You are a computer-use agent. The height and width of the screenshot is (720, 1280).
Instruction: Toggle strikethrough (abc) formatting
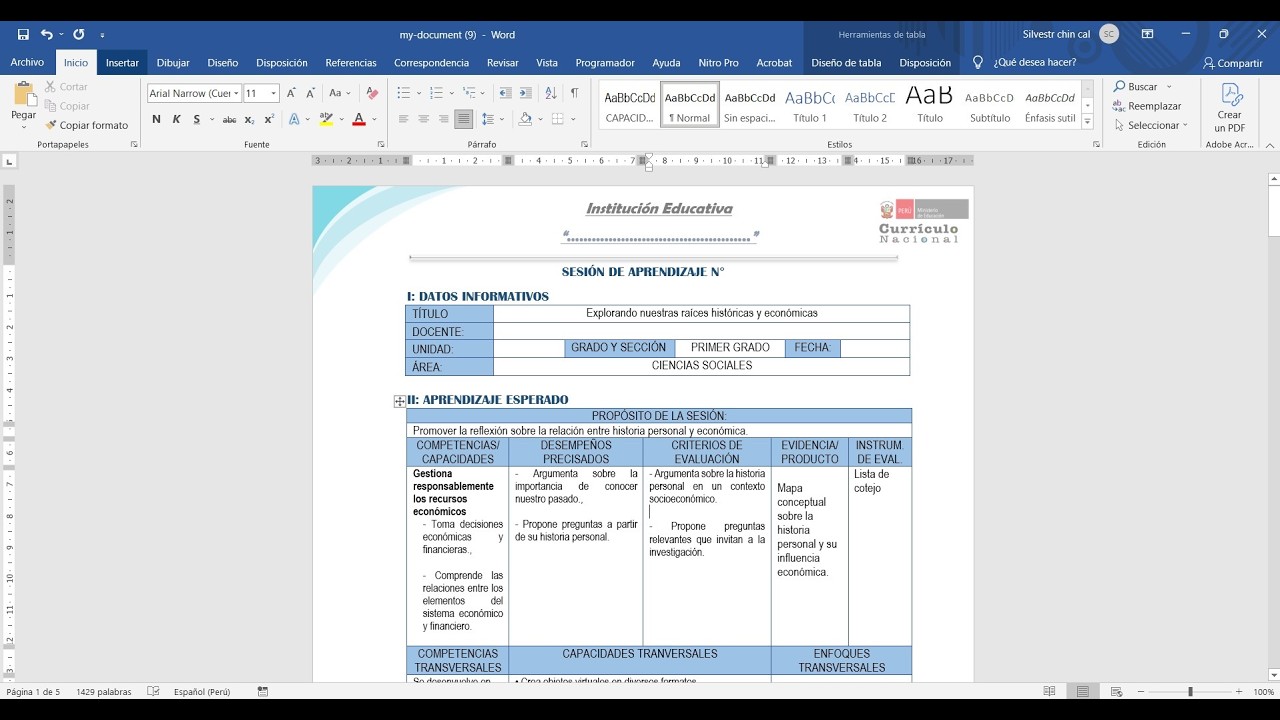tap(230, 120)
